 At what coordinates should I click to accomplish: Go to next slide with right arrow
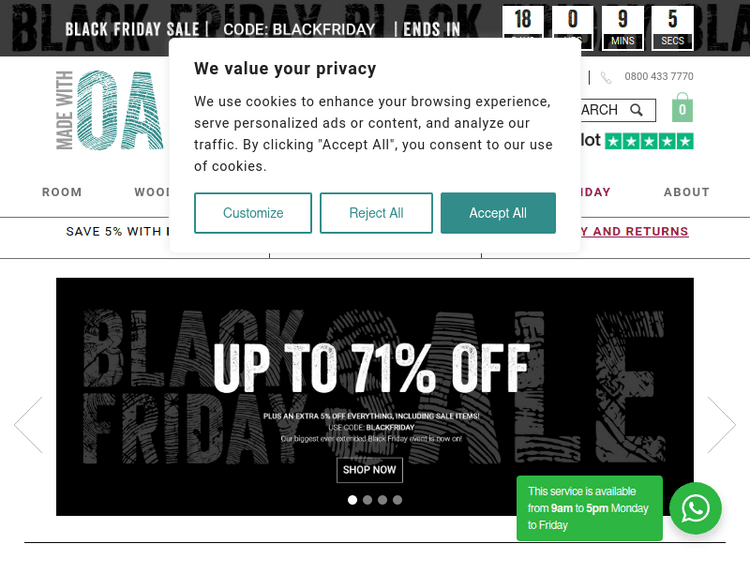click(x=721, y=425)
